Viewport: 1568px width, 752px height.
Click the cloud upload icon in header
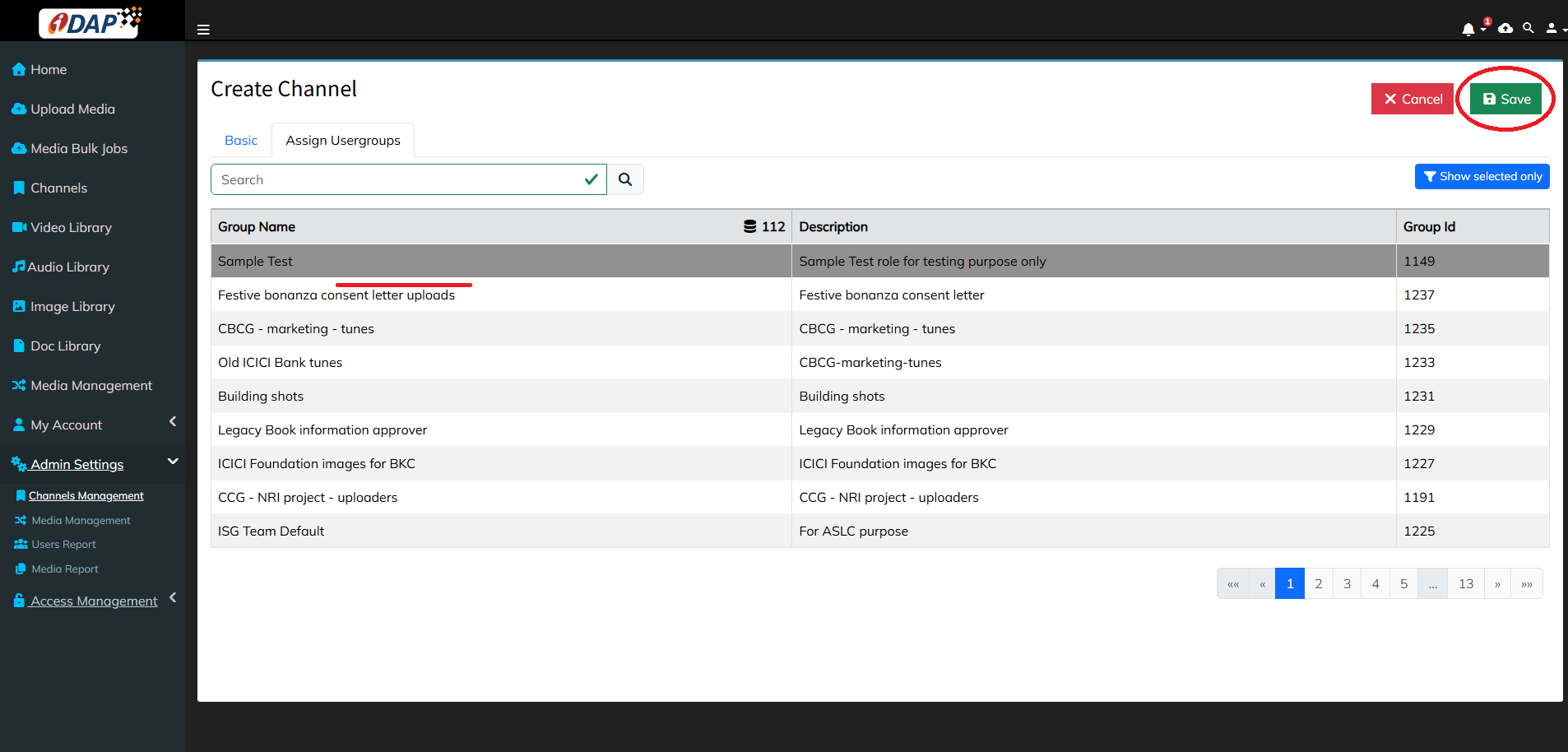point(1505,28)
